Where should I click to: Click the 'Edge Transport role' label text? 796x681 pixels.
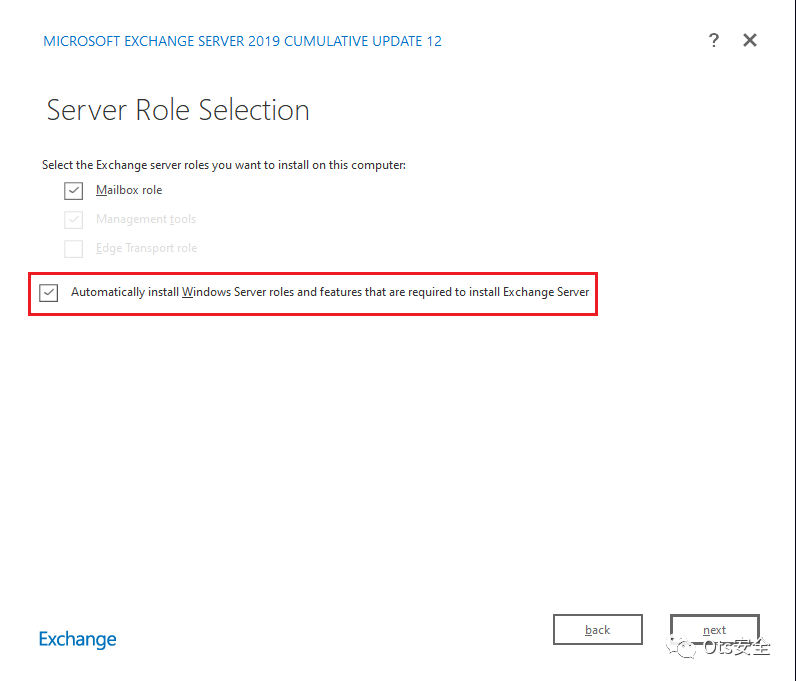[146, 248]
